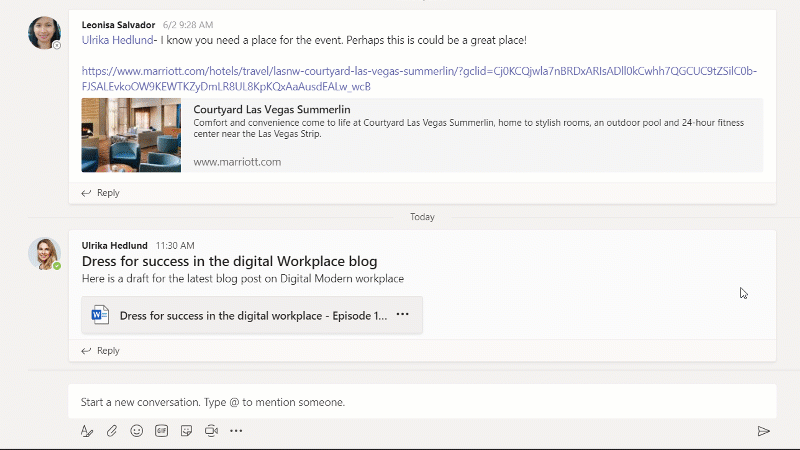The height and width of the screenshot is (450, 800).
Task: Open more compose options ellipsis
Action: pyautogui.click(x=236, y=431)
